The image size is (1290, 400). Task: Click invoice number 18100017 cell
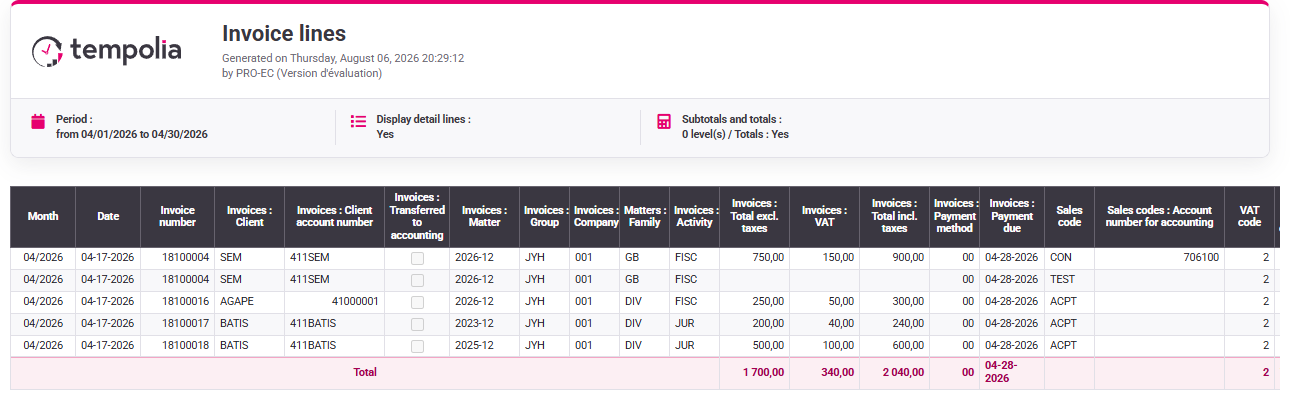pyautogui.click(x=178, y=324)
